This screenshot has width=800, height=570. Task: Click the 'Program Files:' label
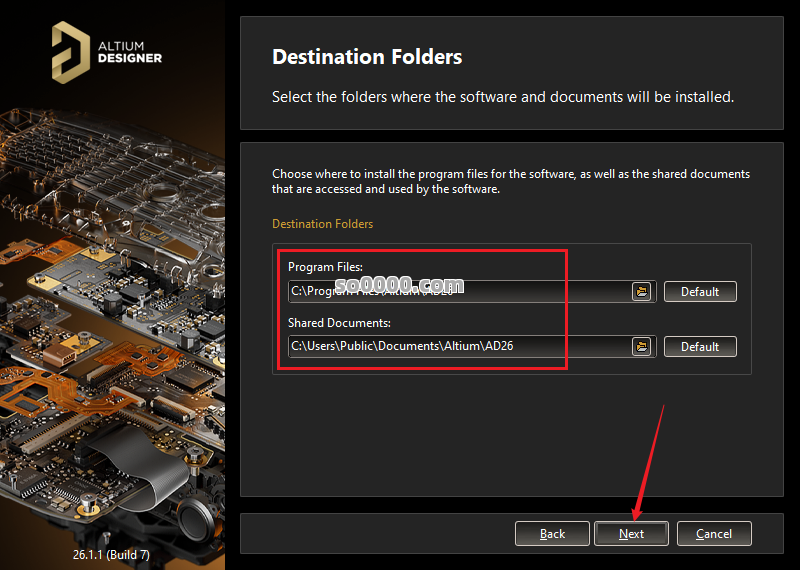(325, 267)
